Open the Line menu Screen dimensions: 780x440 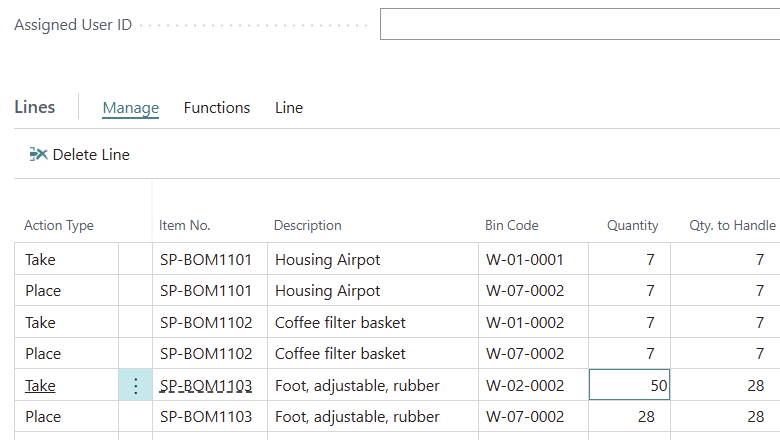tap(289, 108)
